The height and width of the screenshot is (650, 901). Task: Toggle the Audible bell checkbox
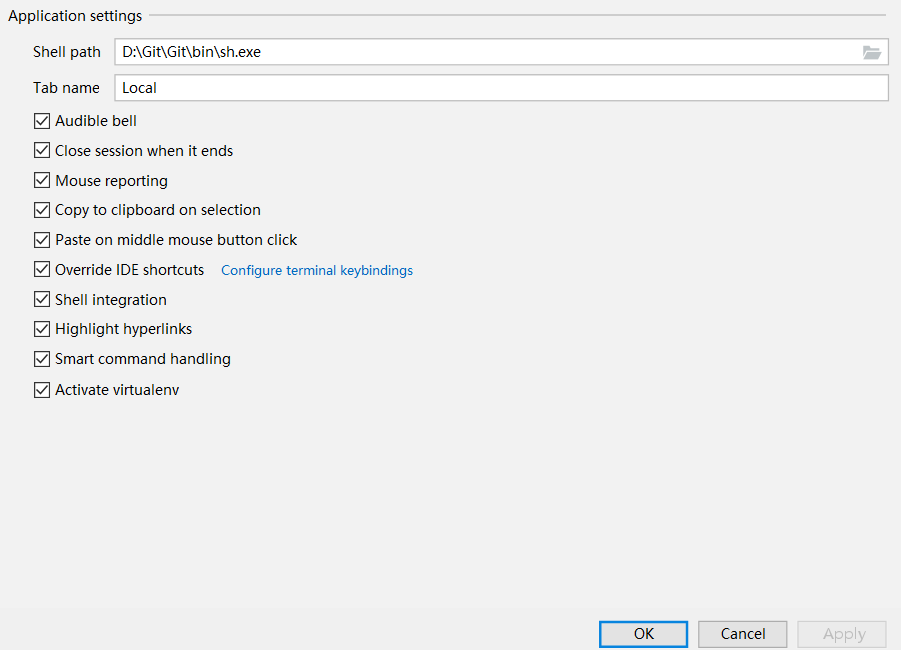[x=42, y=121]
